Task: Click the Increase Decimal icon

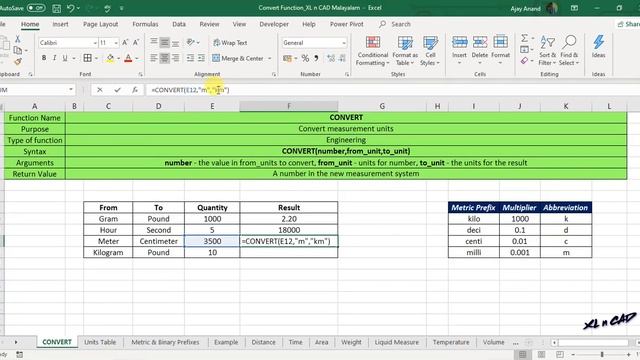Action: [331, 58]
